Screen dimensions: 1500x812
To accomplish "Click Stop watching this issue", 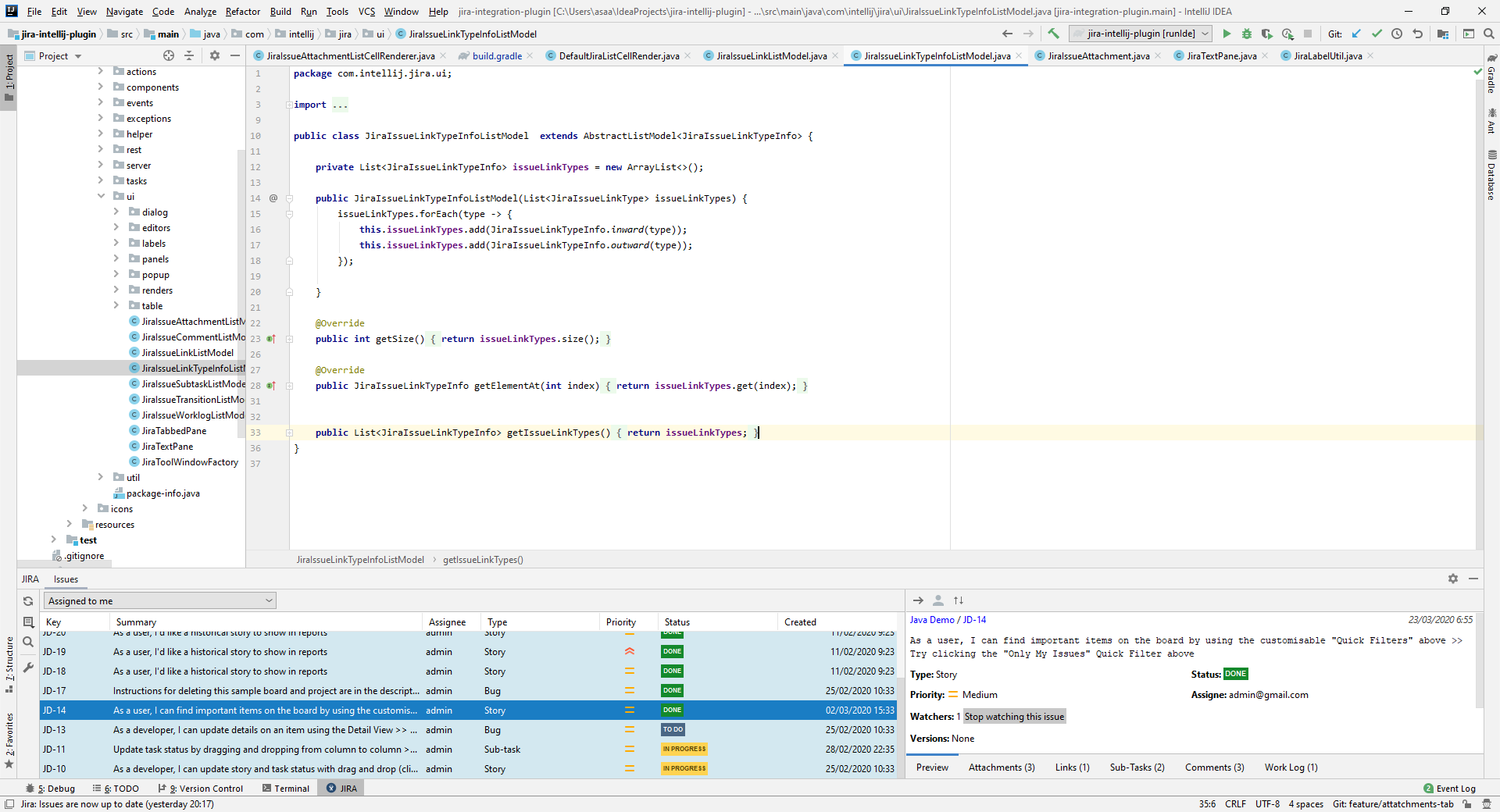I will (1014, 717).
